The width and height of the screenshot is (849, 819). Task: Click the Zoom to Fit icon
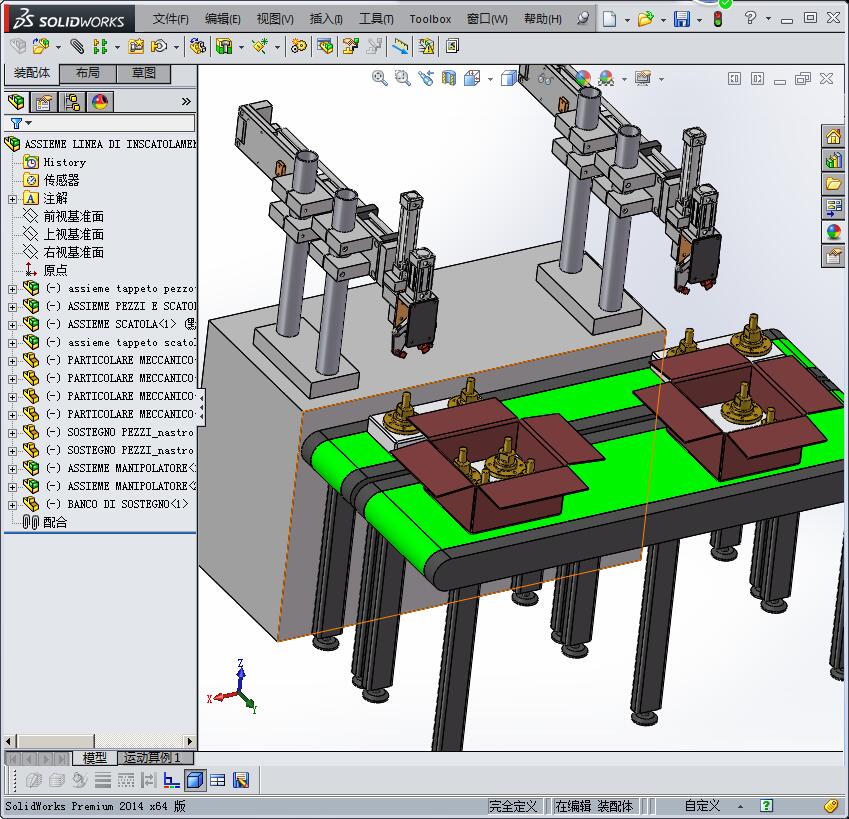coord(380,78)
